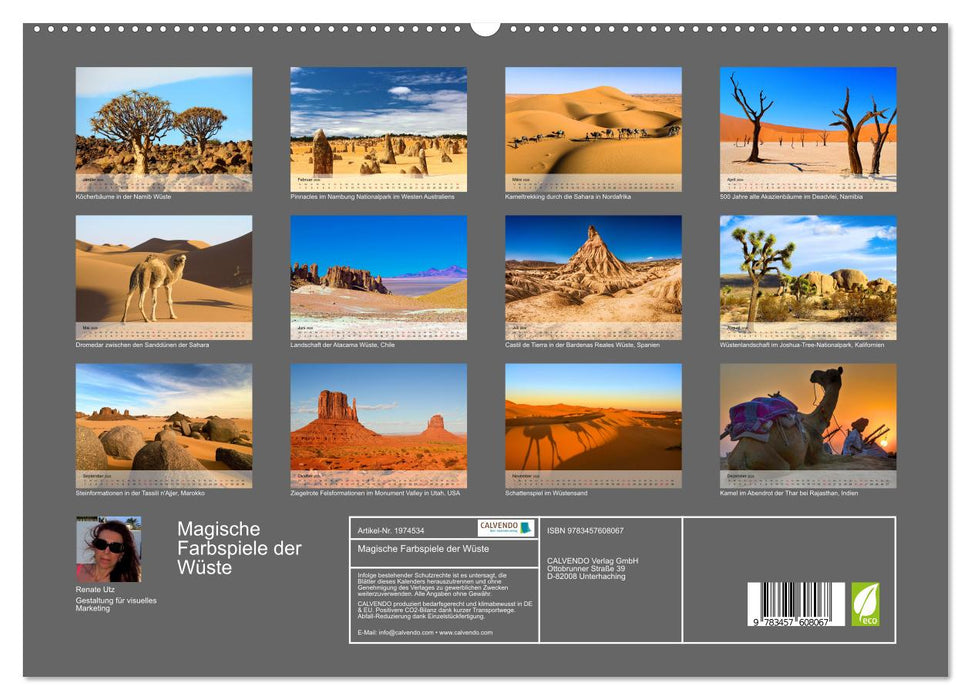Screen dimensions: 971x700
Task: Click Renate Utz's portrait photo
Action: (x=108, y=549)
